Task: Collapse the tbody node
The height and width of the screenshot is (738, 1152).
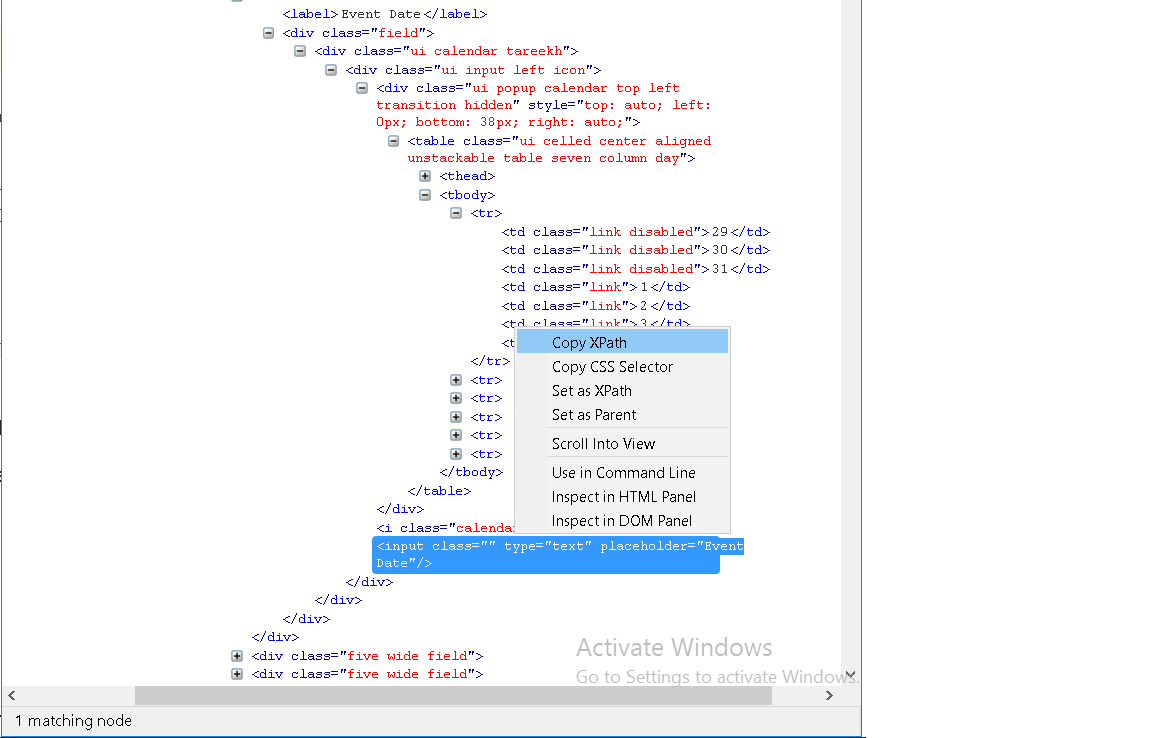Action: point(425,194)
